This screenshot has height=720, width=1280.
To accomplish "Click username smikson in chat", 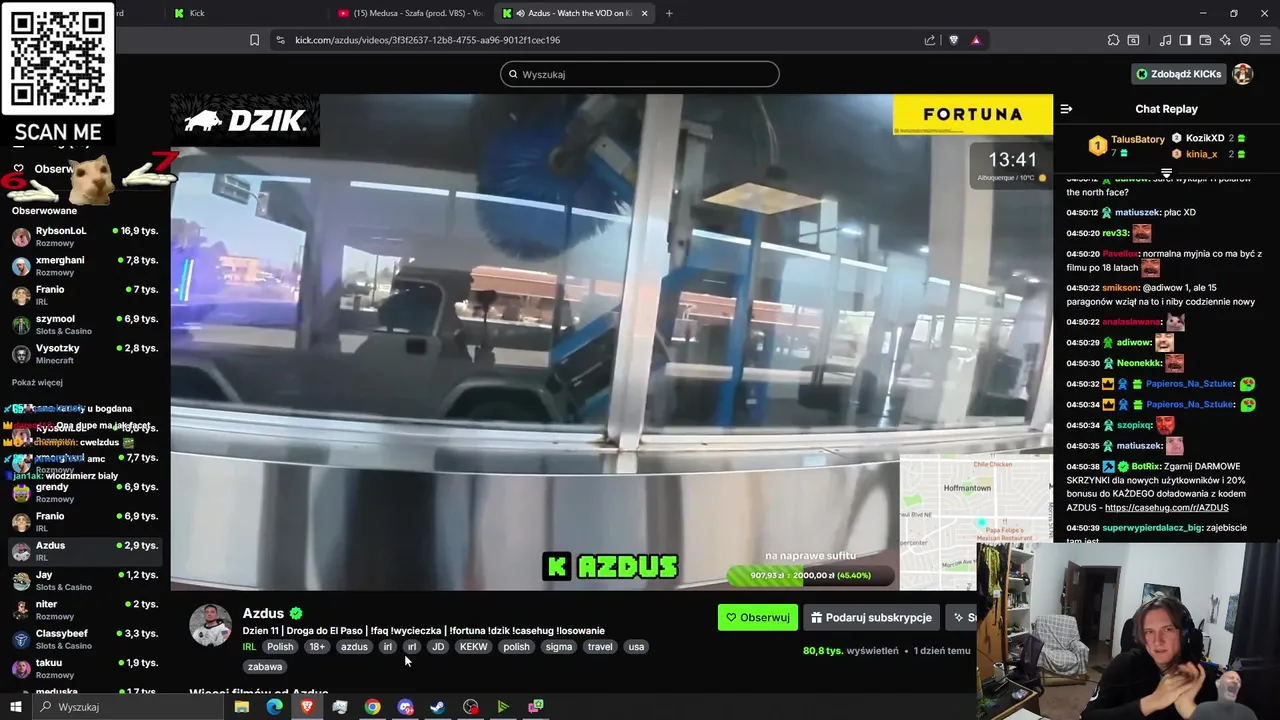I will (1120, 288).
